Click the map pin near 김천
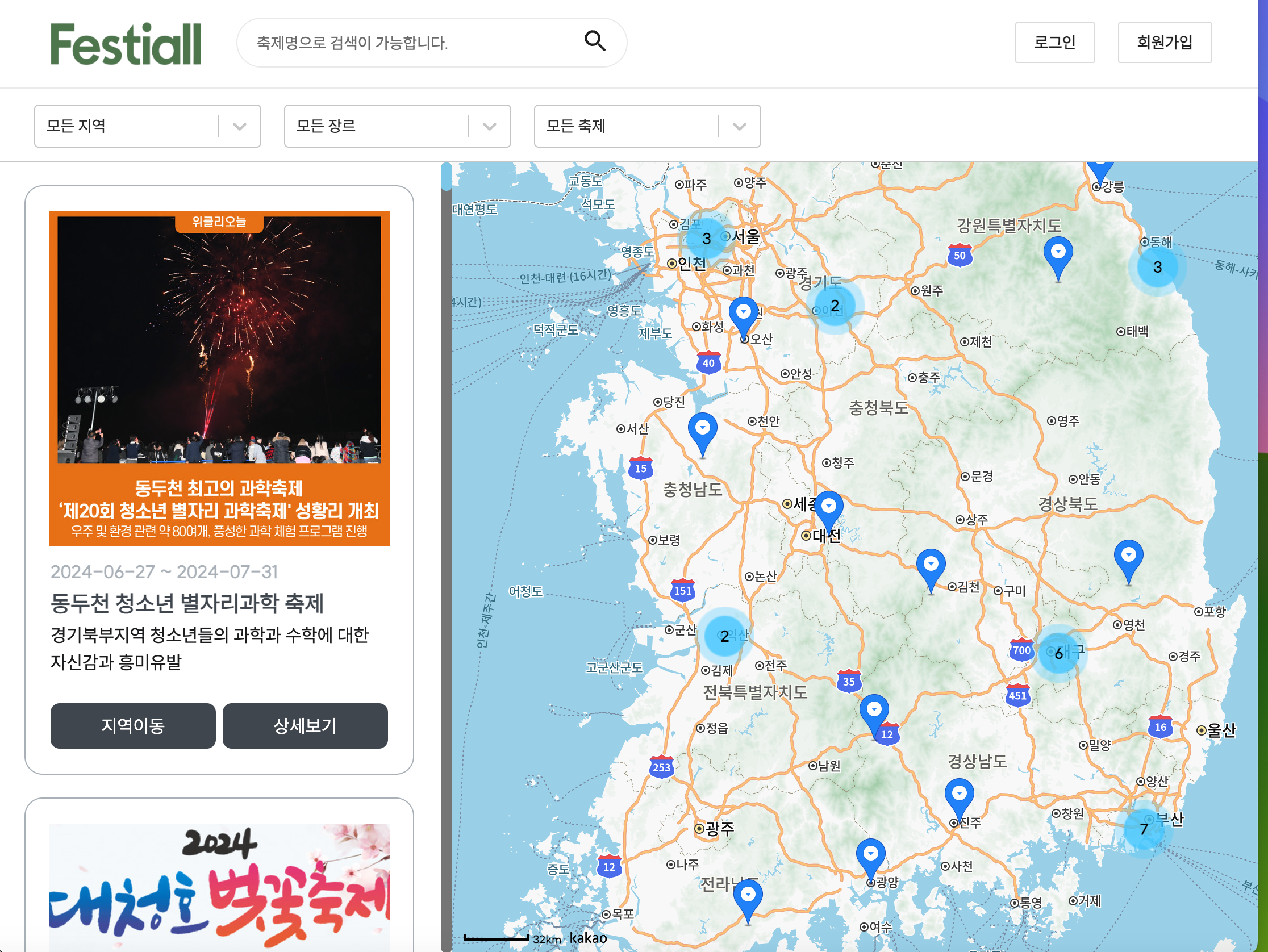This screenshot has height=952, width=1268. 931,566
